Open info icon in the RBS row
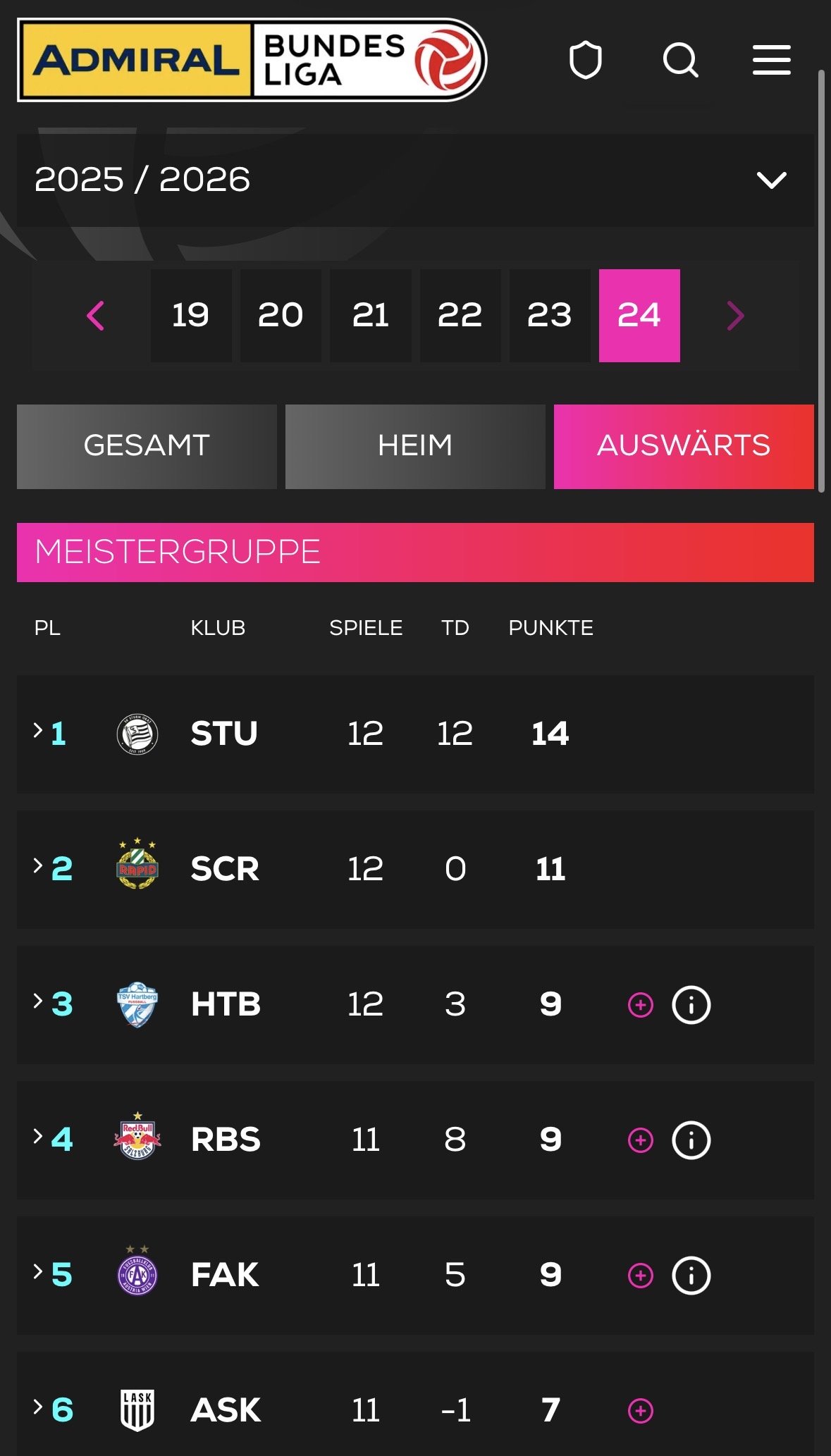831x1456 pixels. coord(691,1140)
